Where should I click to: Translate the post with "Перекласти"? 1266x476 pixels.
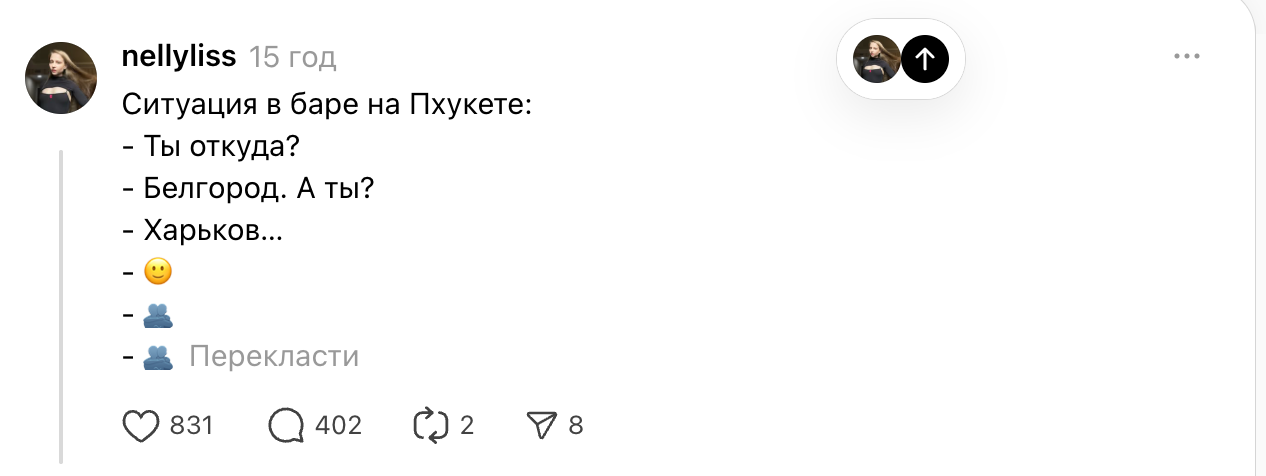pos(273,356)
